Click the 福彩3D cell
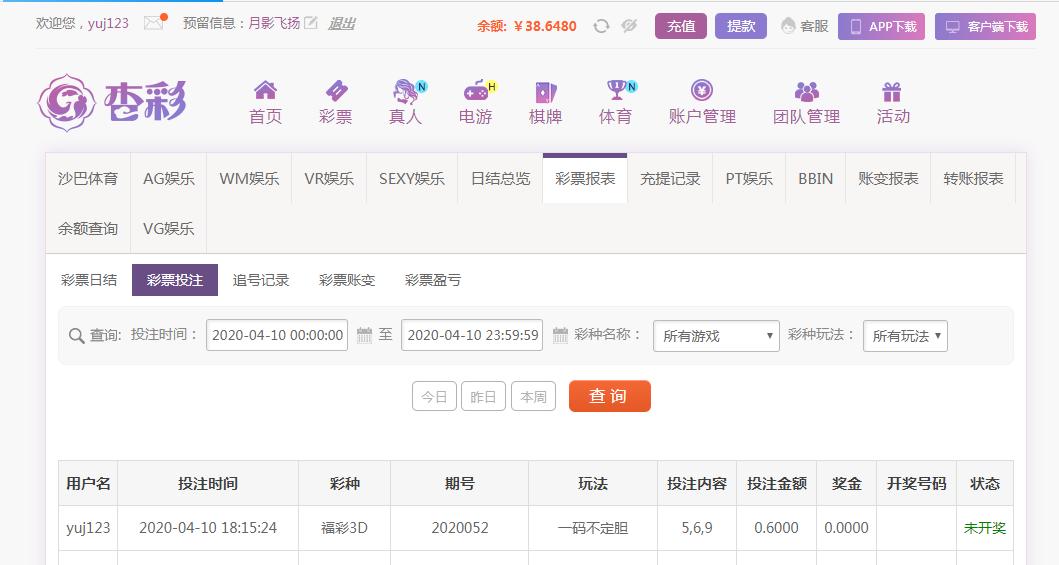1059x565 pixels. pyautogui.click(x=344, y=528)
